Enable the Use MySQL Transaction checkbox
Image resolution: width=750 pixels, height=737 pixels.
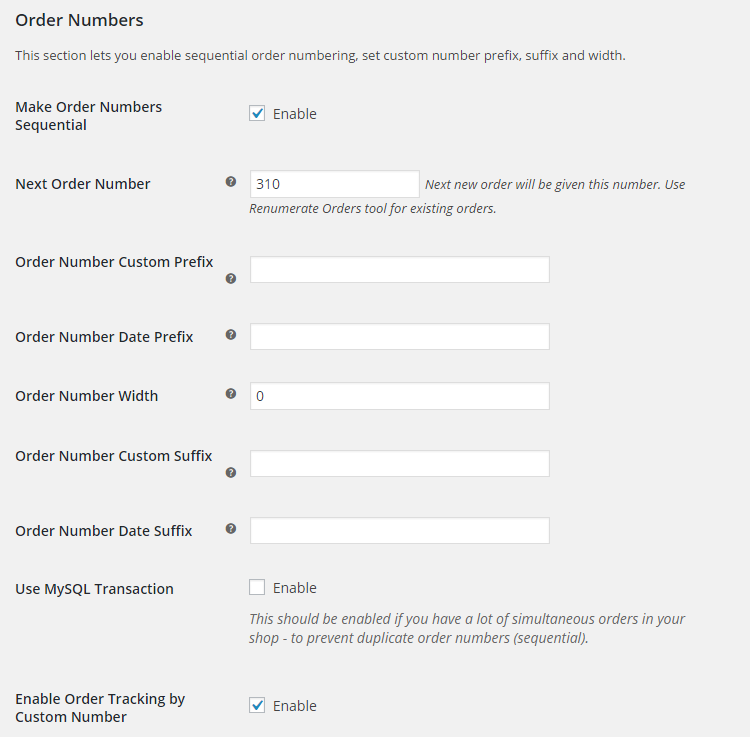[257, 587]
